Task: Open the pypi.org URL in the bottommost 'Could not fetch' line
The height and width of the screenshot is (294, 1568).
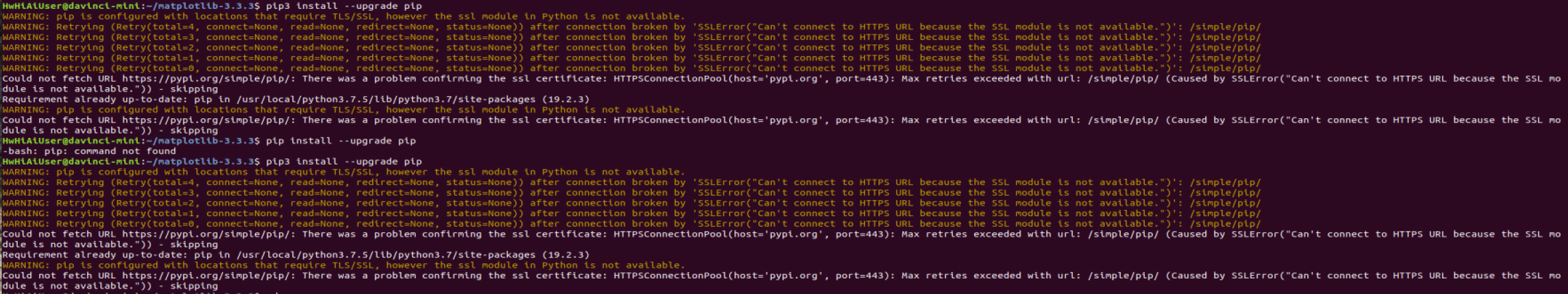Action: click(208, 275)
